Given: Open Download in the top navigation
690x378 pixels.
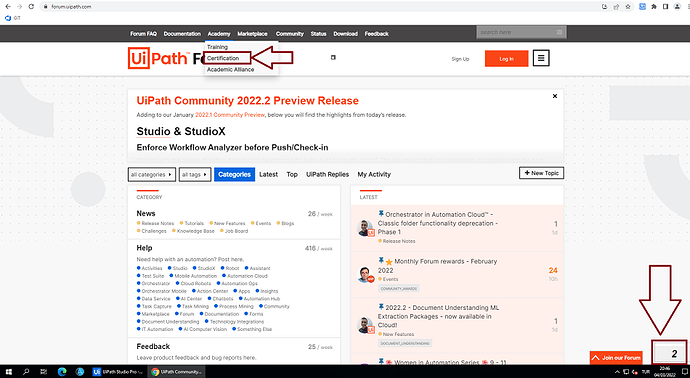Looking at the screenshot, I should click(x=345, y=34).
